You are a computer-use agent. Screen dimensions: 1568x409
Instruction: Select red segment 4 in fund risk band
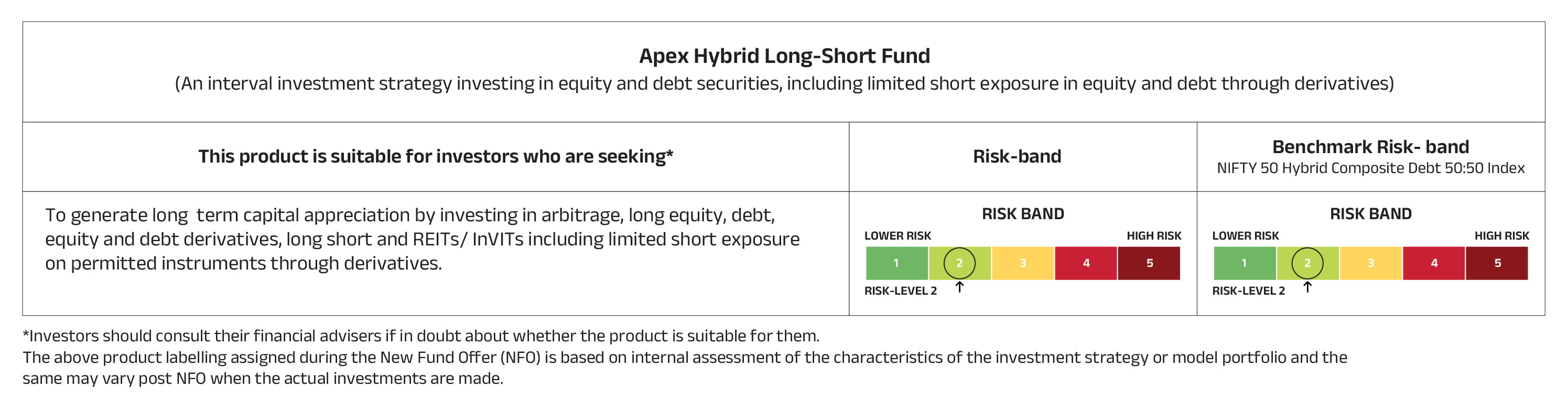pos(1086,263)
